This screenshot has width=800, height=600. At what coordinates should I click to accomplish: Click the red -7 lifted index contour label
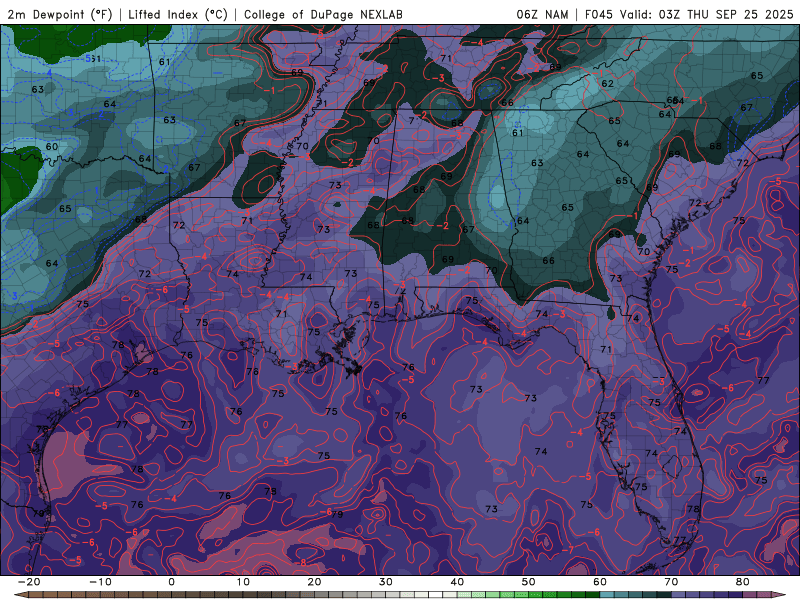point(567,549)
